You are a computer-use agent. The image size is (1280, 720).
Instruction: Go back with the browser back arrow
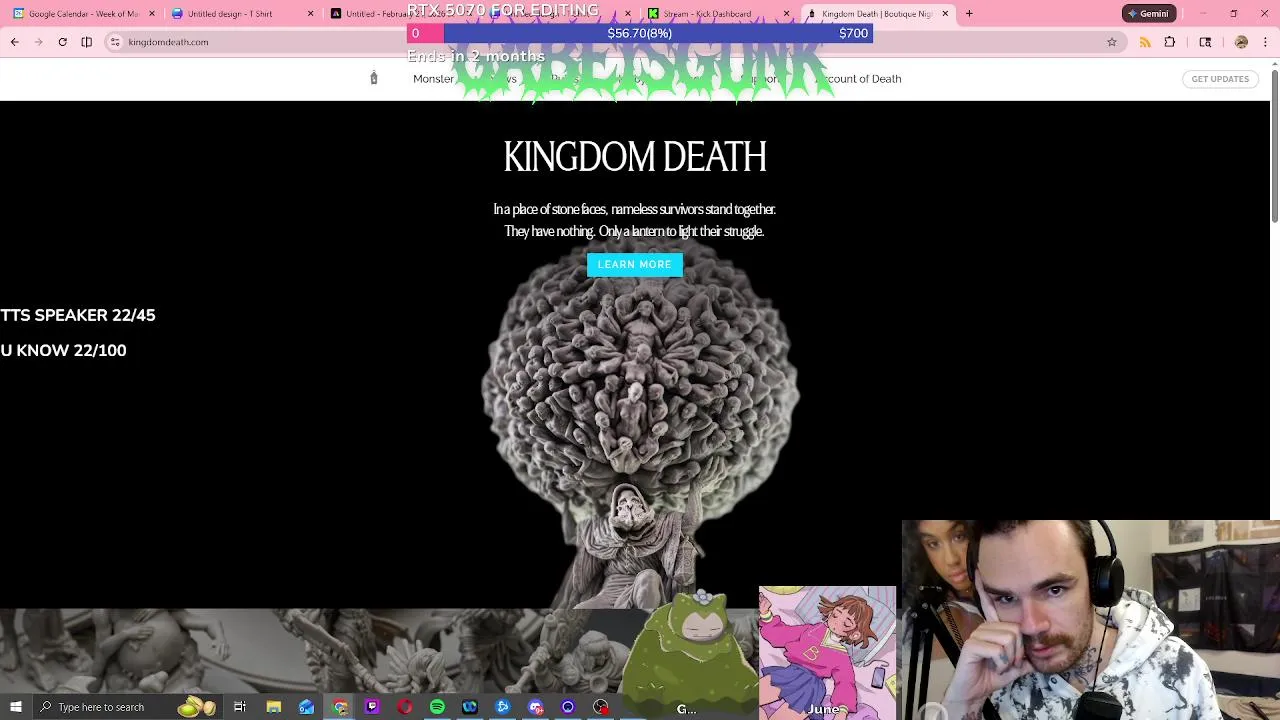14,42
